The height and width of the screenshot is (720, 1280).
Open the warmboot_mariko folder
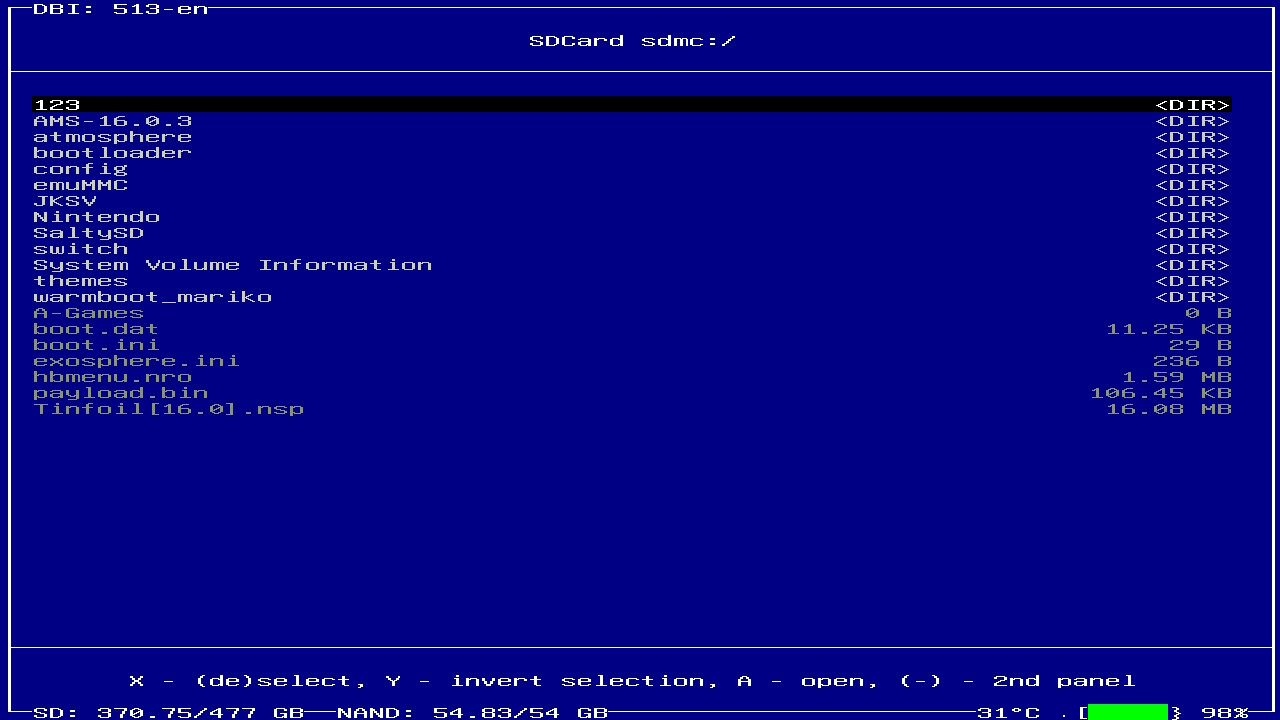tap(152, 297)
